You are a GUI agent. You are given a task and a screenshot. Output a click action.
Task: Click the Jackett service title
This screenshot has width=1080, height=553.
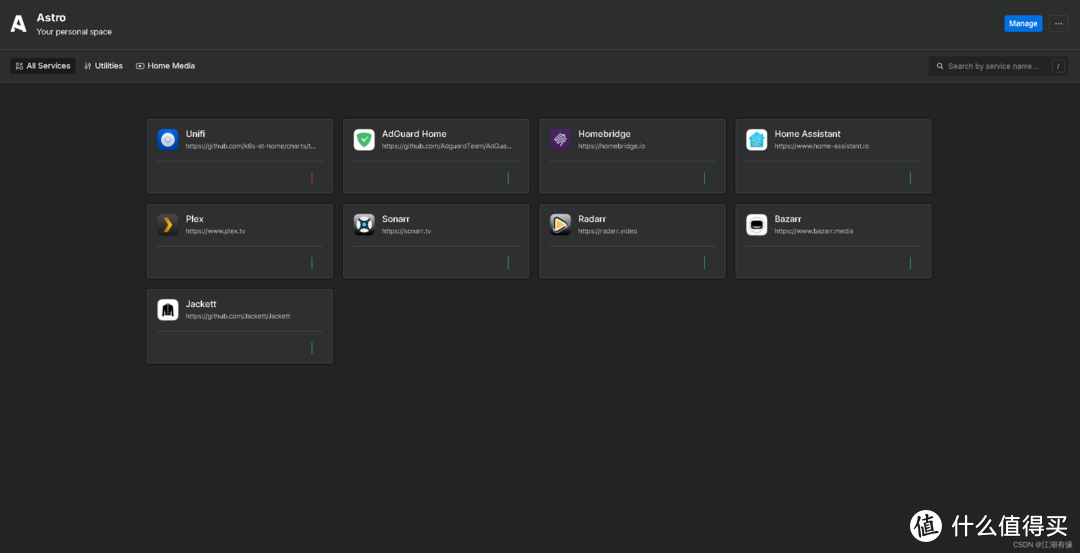[201, 304]
